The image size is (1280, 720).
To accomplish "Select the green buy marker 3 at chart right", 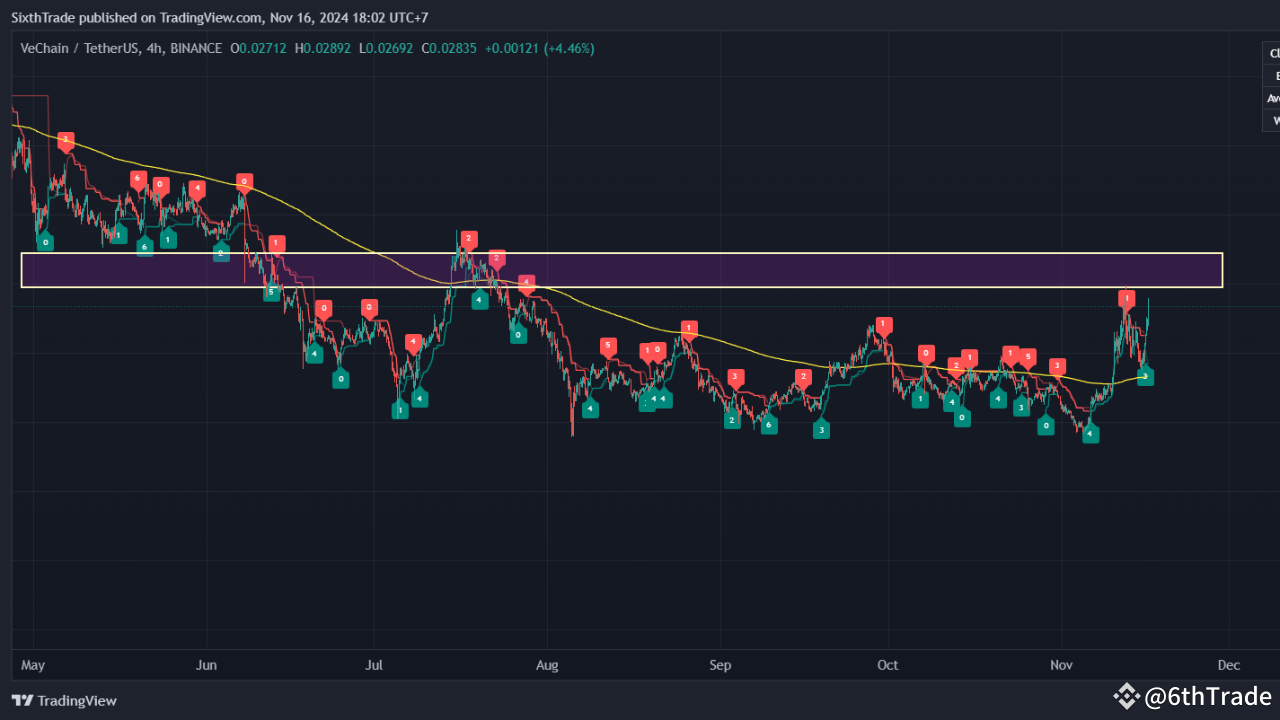I will (x=1145, y=376).
